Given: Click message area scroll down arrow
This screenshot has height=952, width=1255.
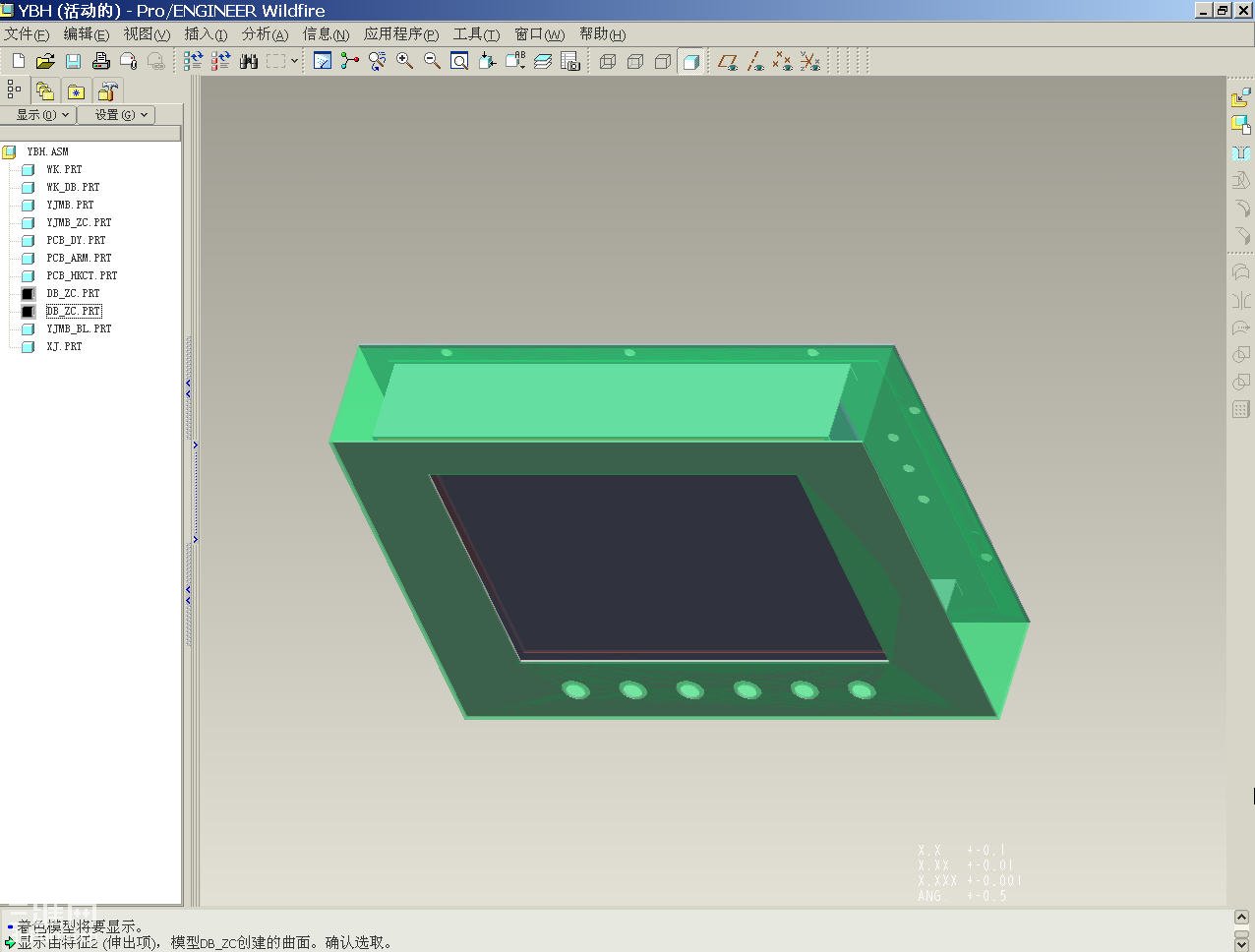Looking at the screenshot, I should (x=1242, y=943).
